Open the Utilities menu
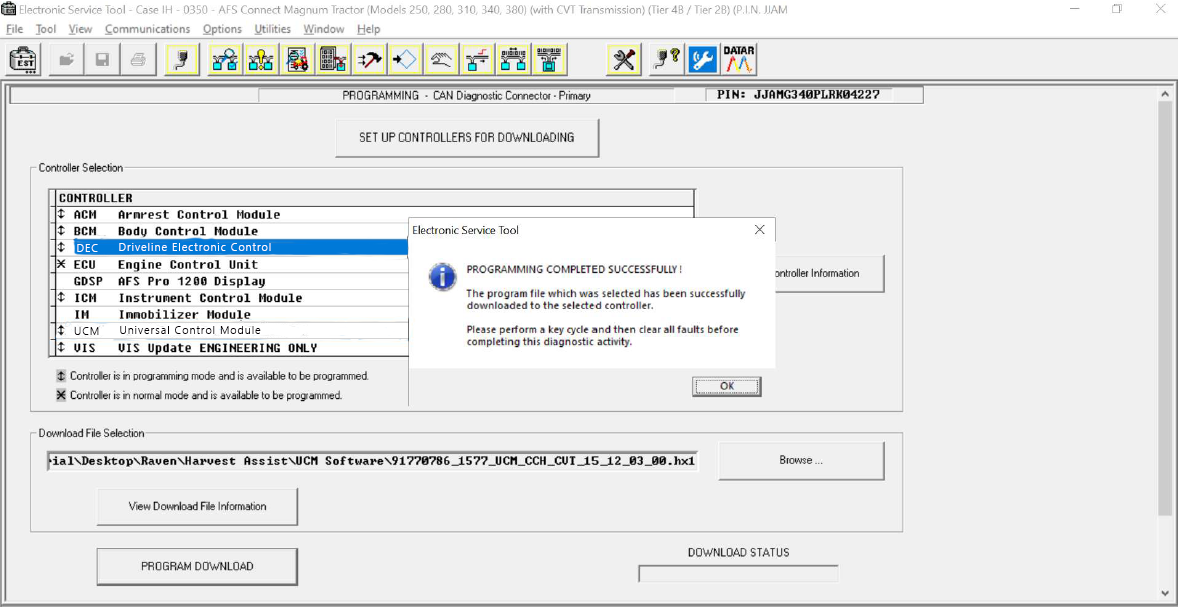 (x=272, y=29)
